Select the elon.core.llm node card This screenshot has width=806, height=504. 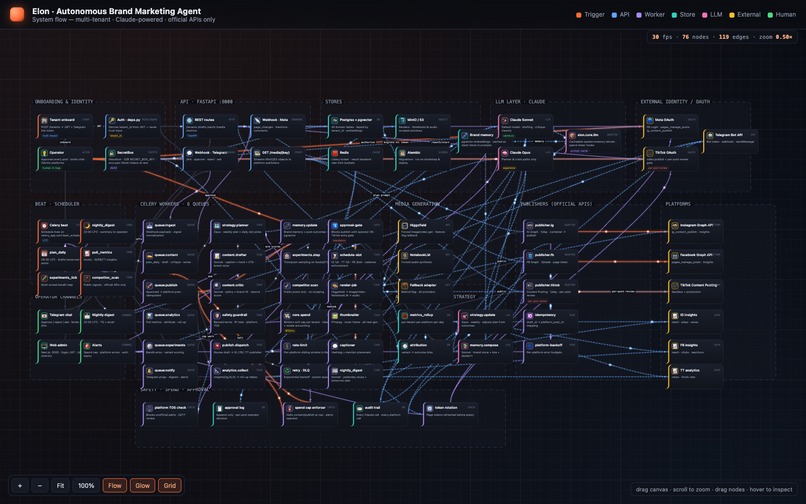[x=593, y=141]
